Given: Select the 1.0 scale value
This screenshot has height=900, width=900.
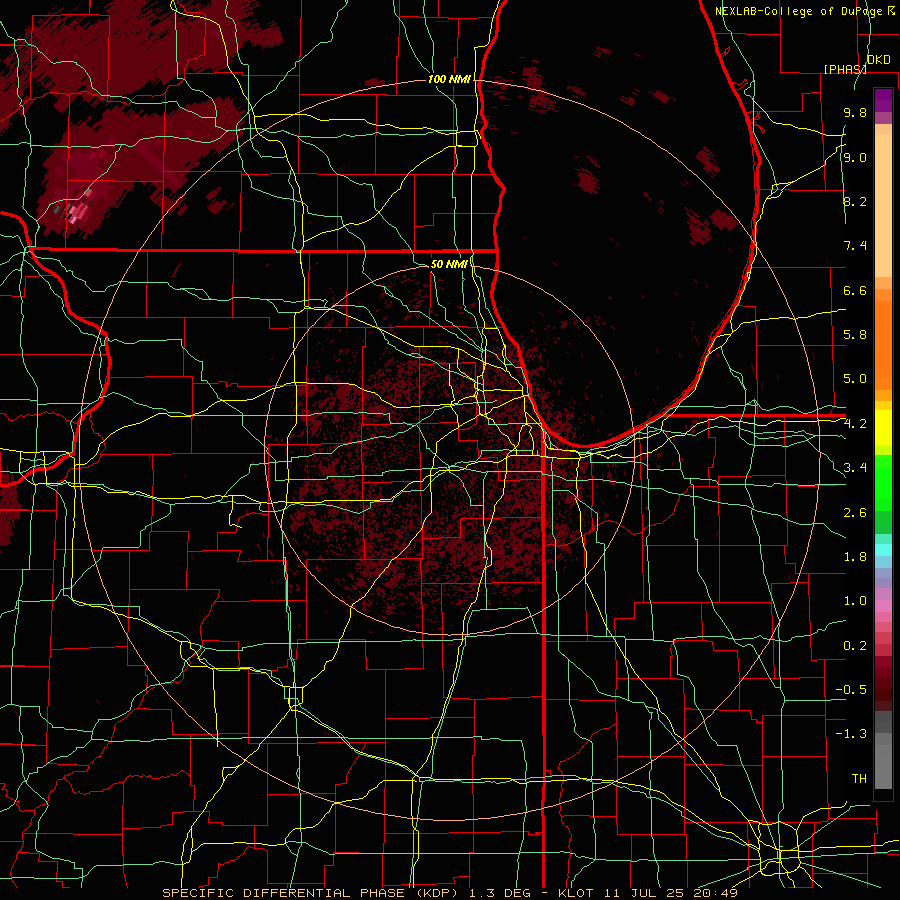Looking at the screenshot, I should [x=855, y=601].
